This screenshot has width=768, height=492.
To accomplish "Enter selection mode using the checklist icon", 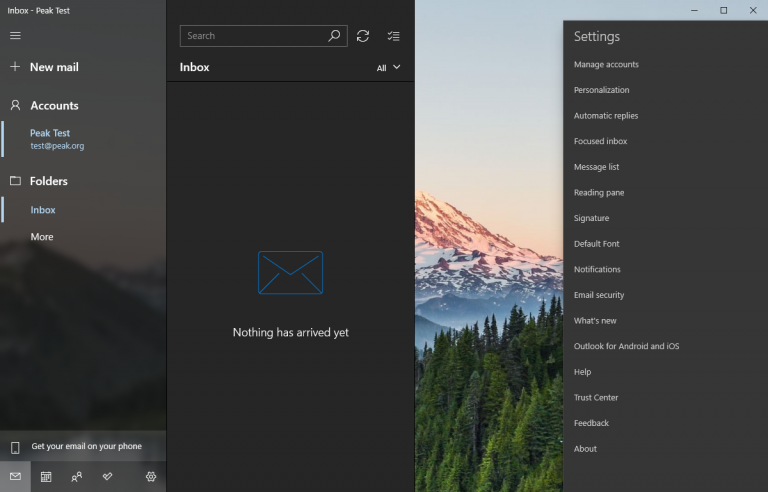I will (393, 36).
